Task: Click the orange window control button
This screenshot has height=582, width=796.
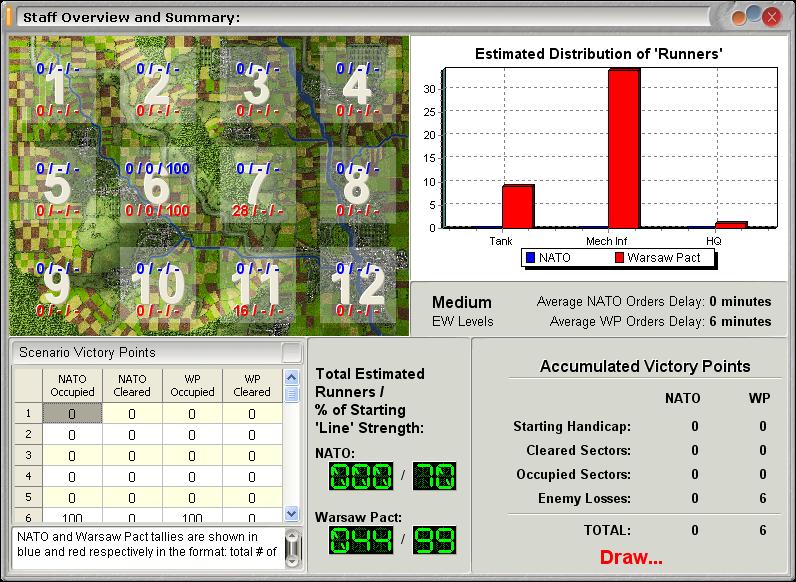Action: click(739, 18)
